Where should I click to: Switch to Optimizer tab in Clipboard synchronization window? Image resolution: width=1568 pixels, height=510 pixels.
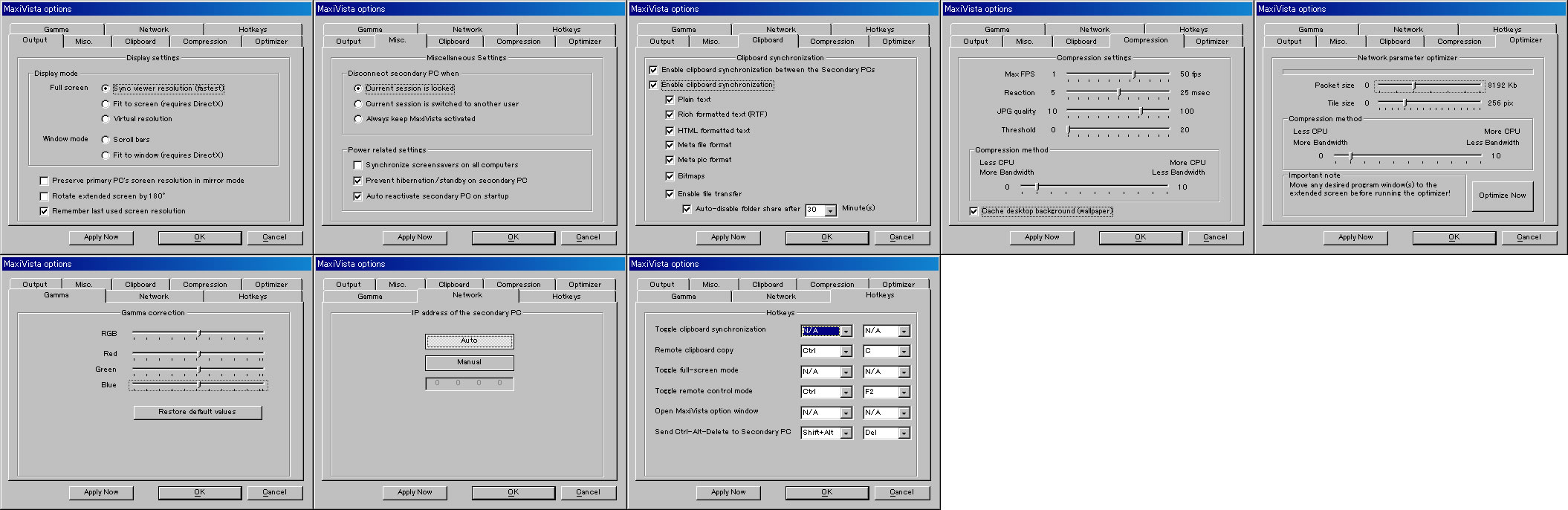coord(898,42)
